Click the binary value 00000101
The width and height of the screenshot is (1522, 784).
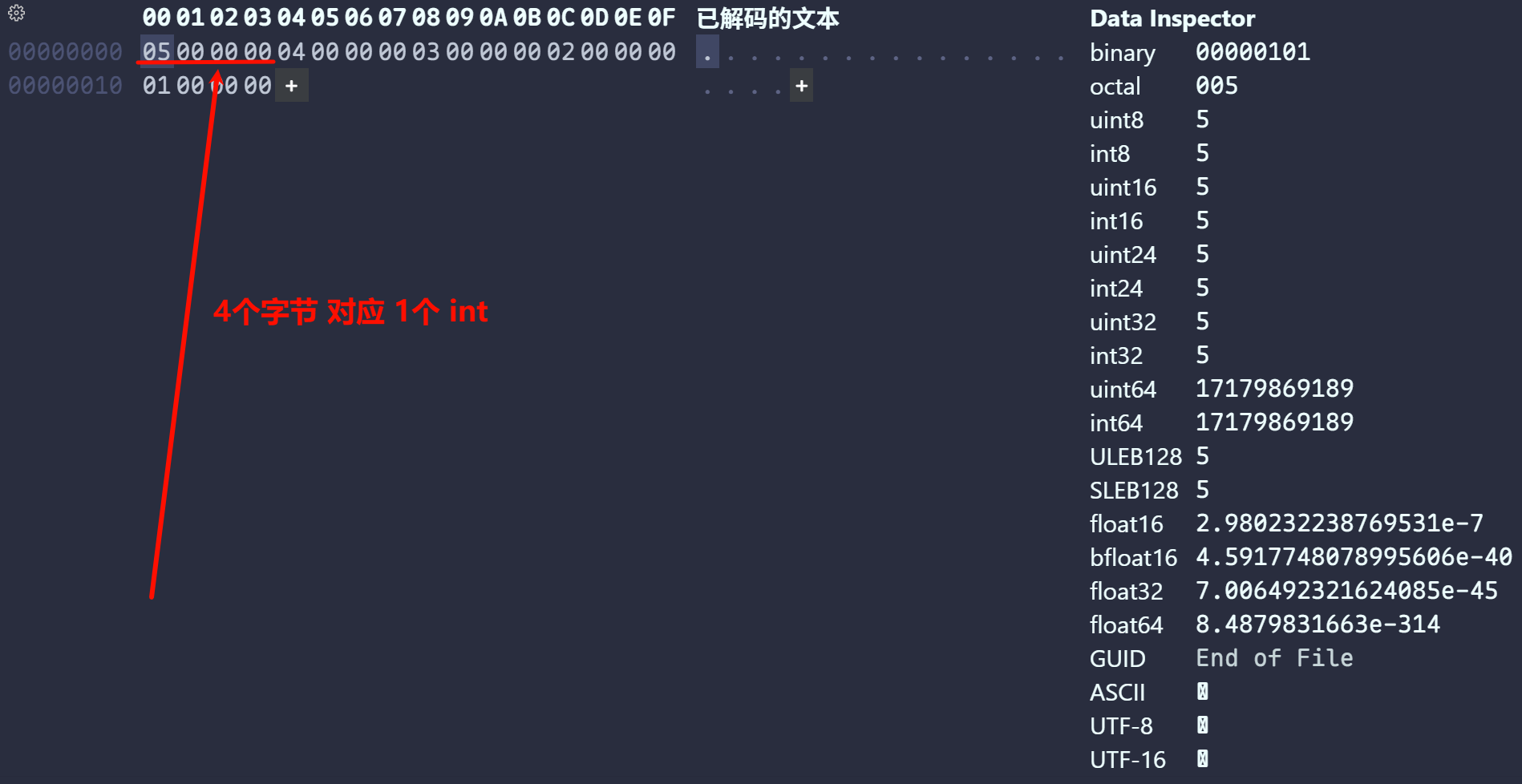[x=1253, y=52]
